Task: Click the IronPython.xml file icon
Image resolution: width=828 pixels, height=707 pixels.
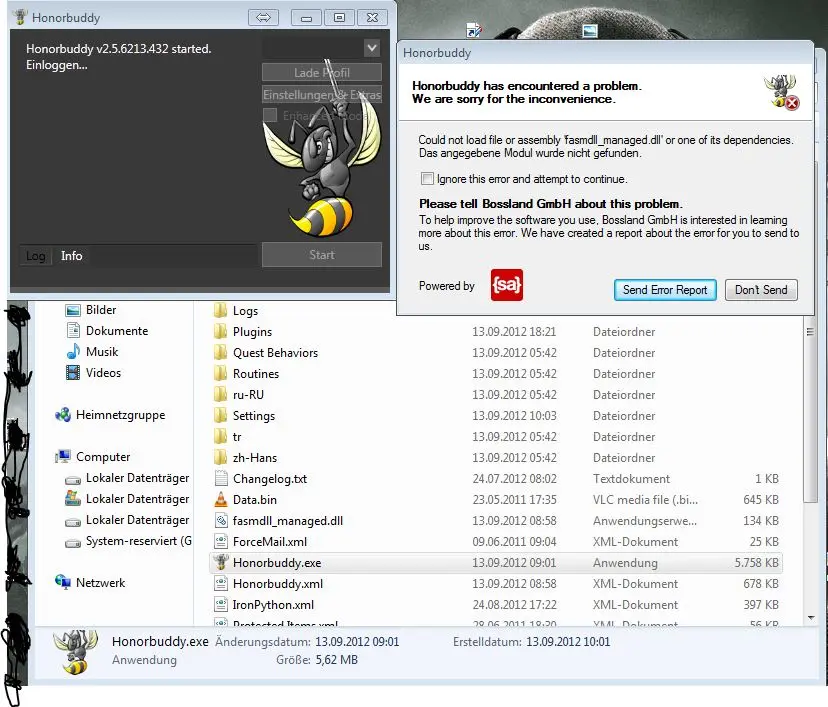Action: [221, 605]
